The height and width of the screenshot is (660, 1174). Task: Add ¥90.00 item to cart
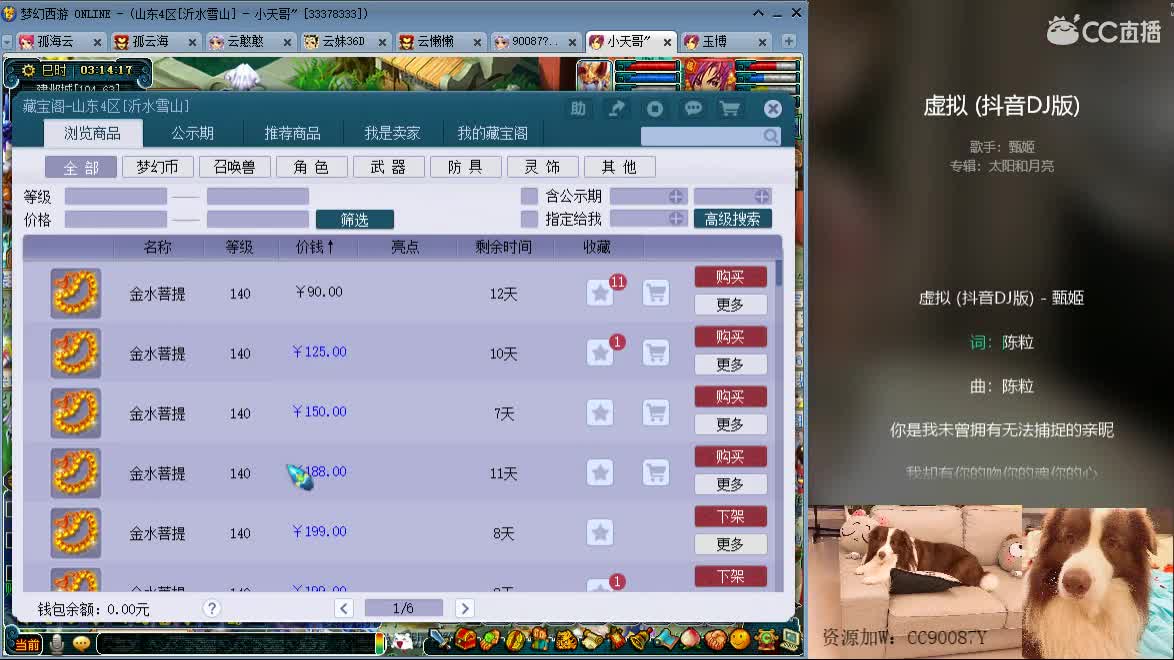click(656, 293)
